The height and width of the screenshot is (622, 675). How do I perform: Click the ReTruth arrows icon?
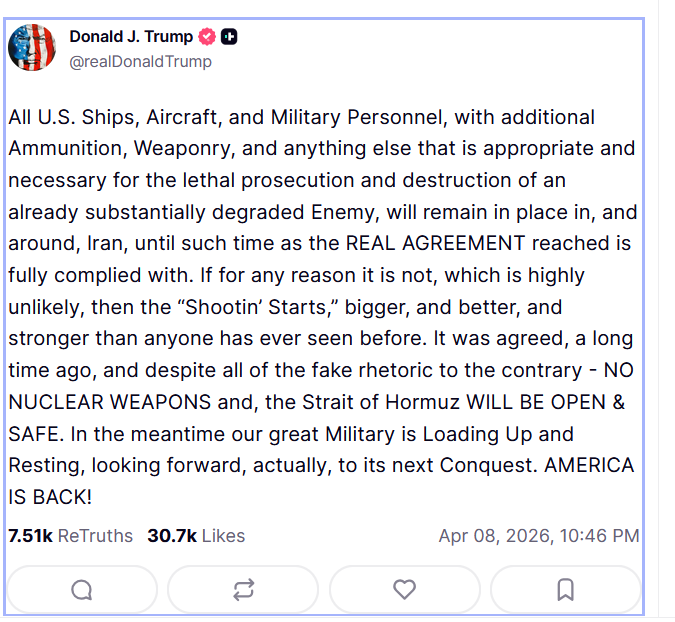(243, 590)
